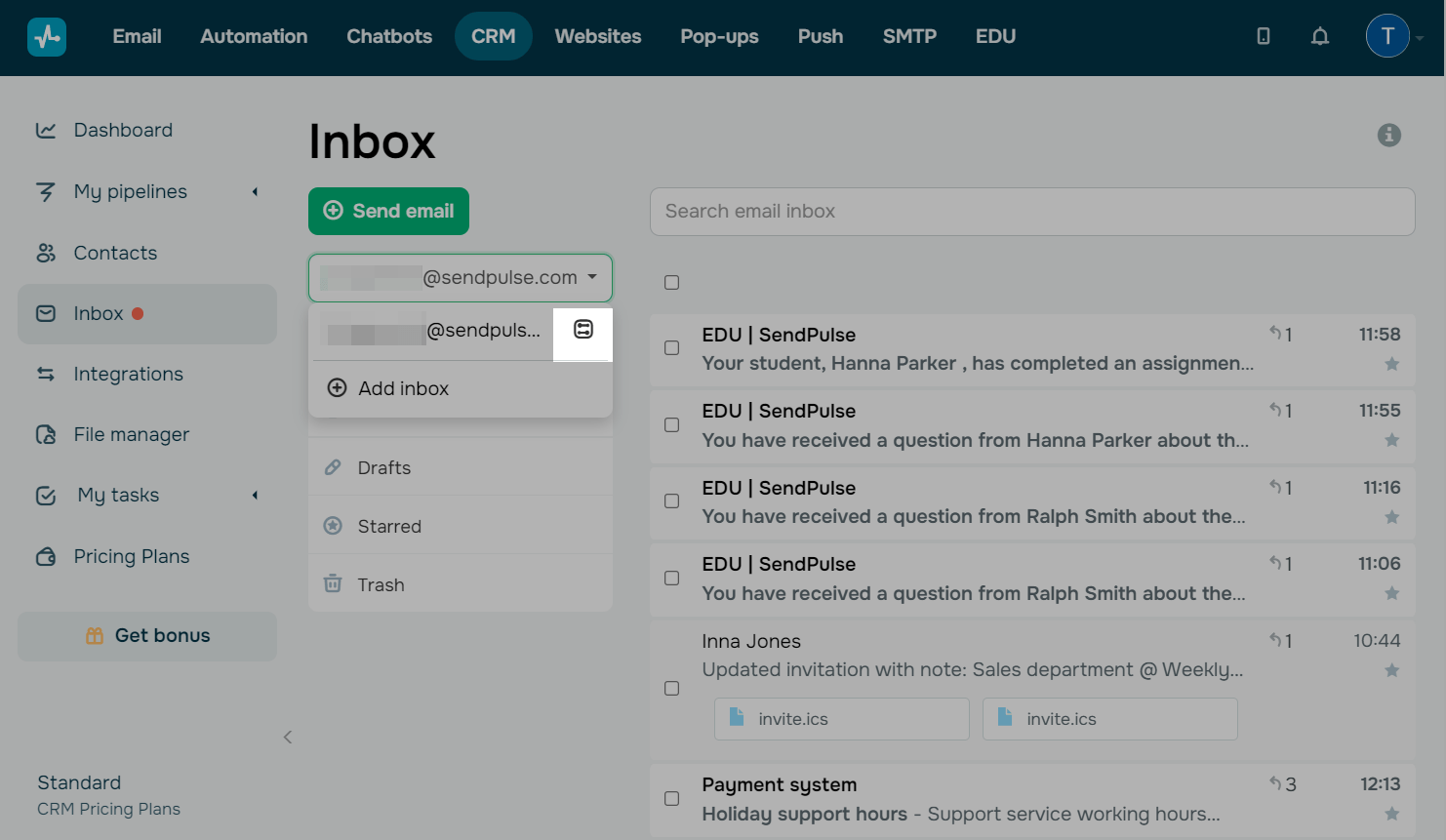The image size is (1446, 840).
Task: Open the notifications bell
Action: (x=1320, y=37)
